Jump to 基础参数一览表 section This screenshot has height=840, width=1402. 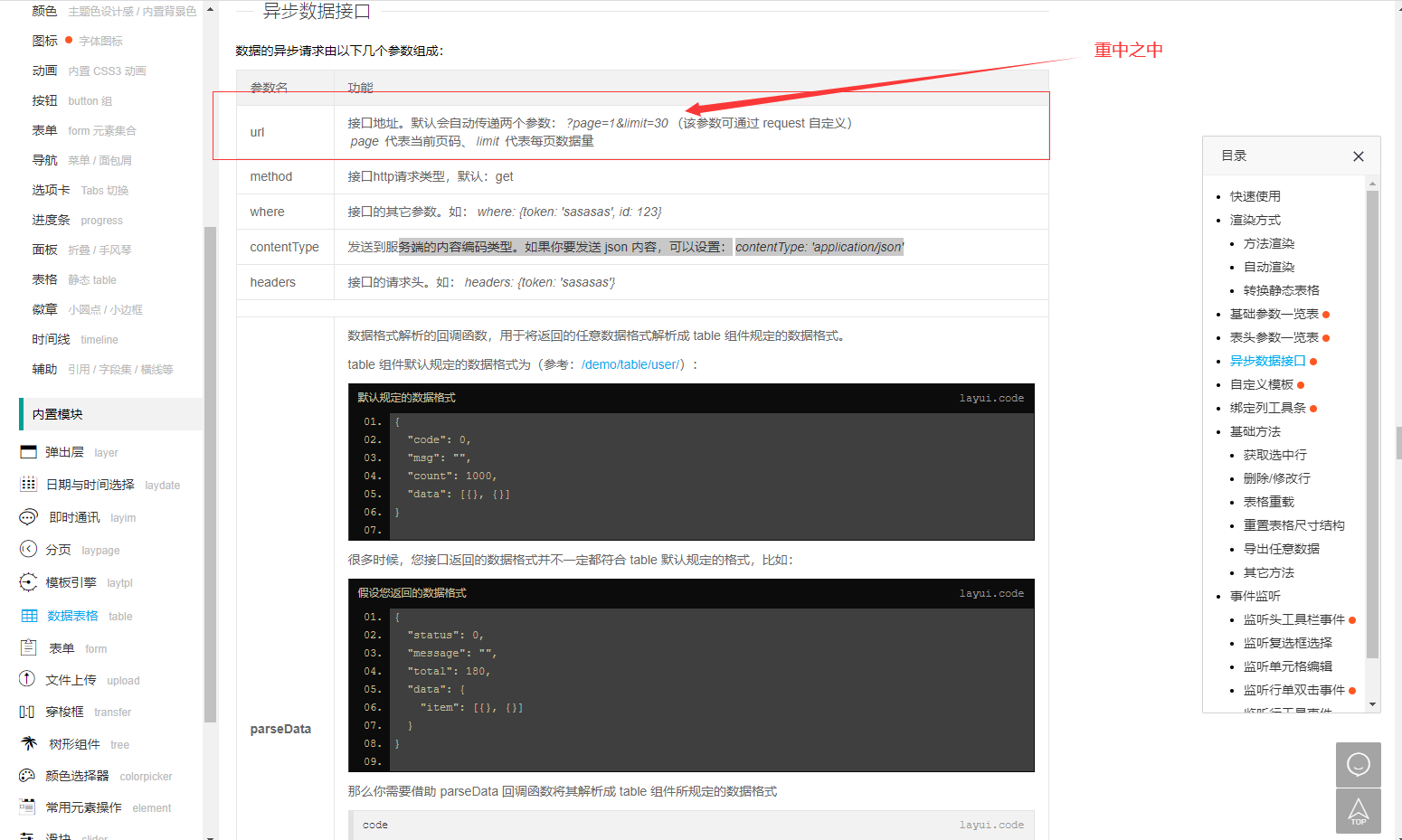coord(1274,314)
